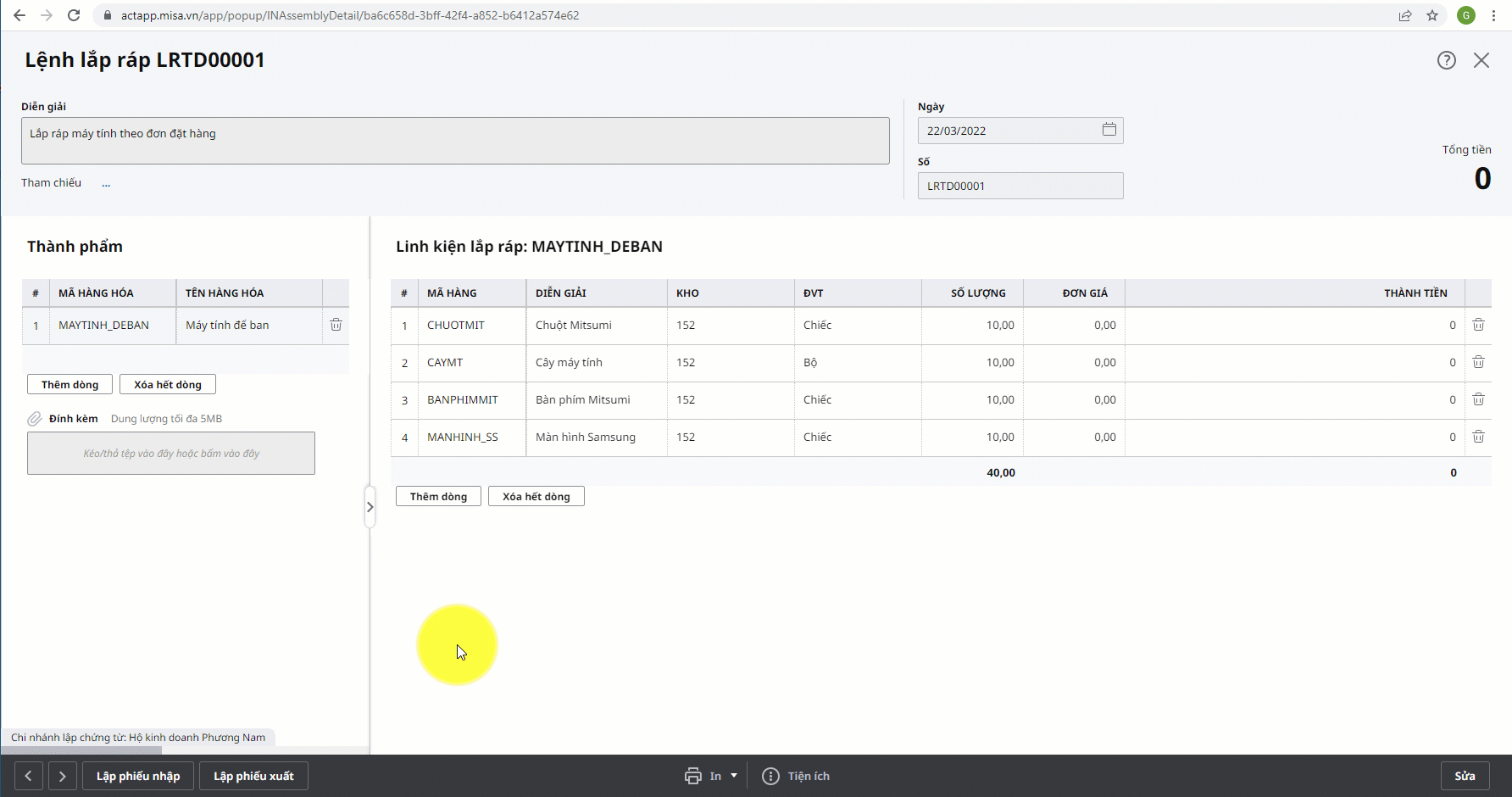Close the assembly order popup

pyautogui.click(x=1481, y=60)
